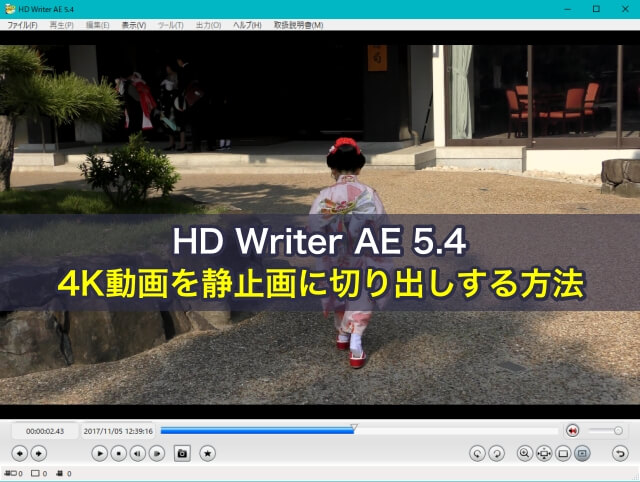The height and width of the screenshot is (482, 640).
Task: Stop playback with the Stop button
Action: (x=119, y=453)
